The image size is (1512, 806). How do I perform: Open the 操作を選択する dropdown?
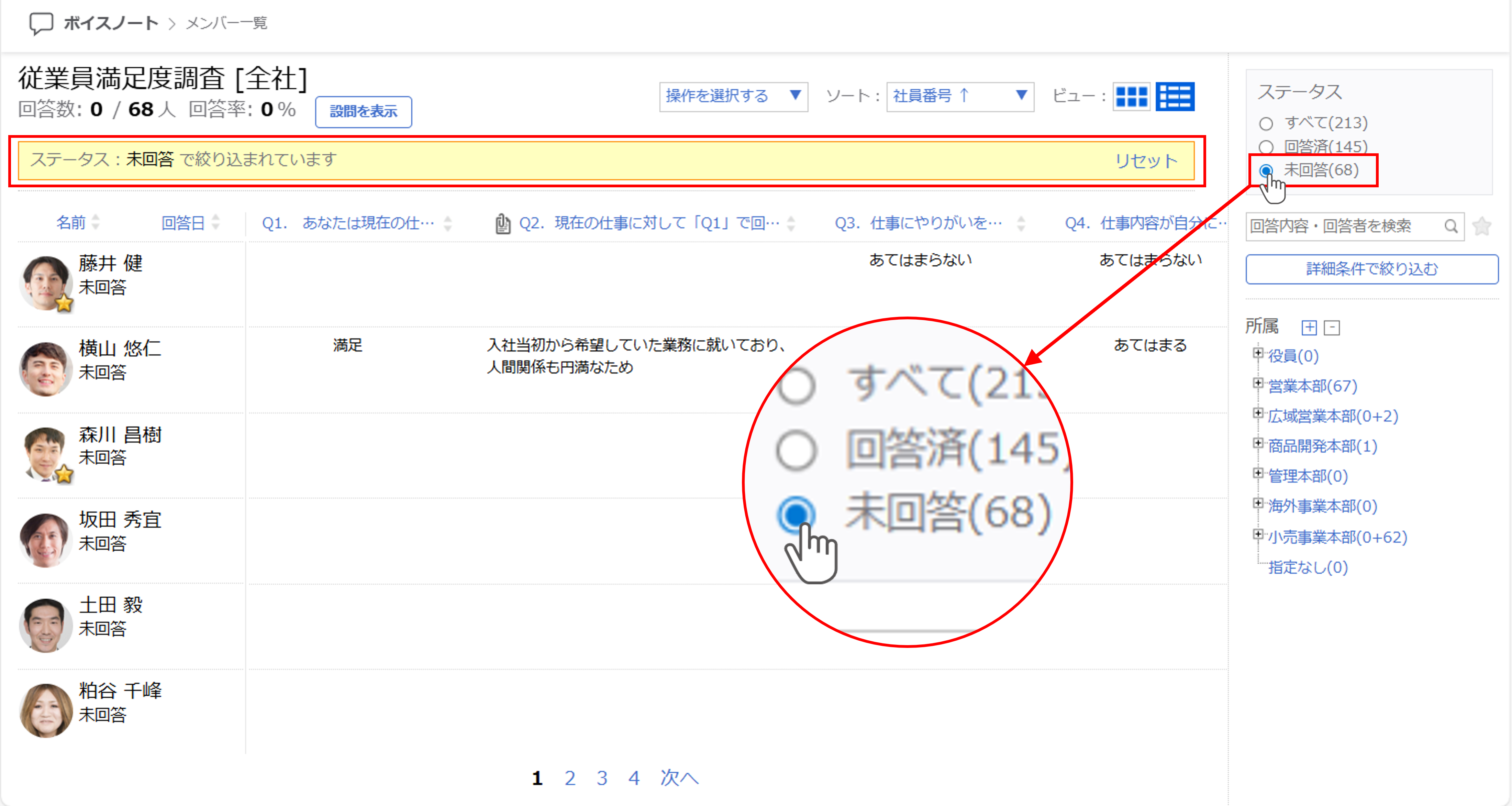pos(733,96)
